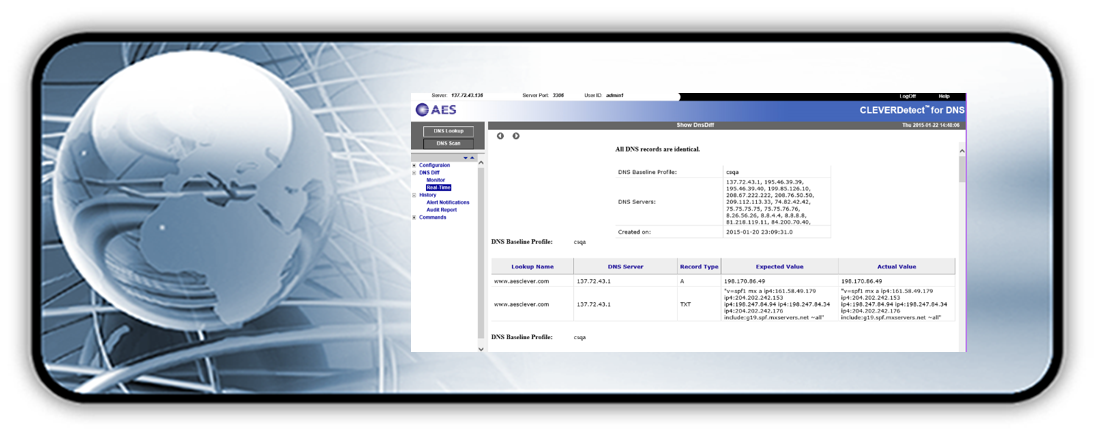Click the 'All DNS records are identical.' message
The image size is (1094, 436).
coord(657,149)
